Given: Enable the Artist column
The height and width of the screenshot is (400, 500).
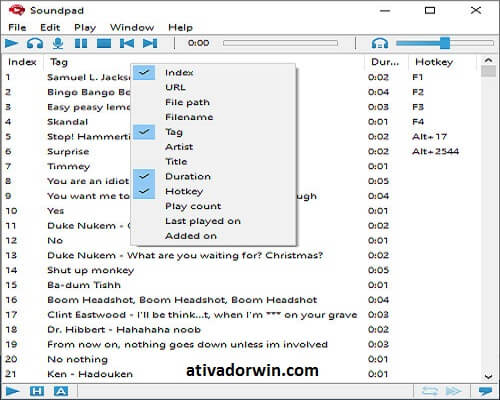Looking at the screenshot, I should pyautogui.click(x=213, y=147).
